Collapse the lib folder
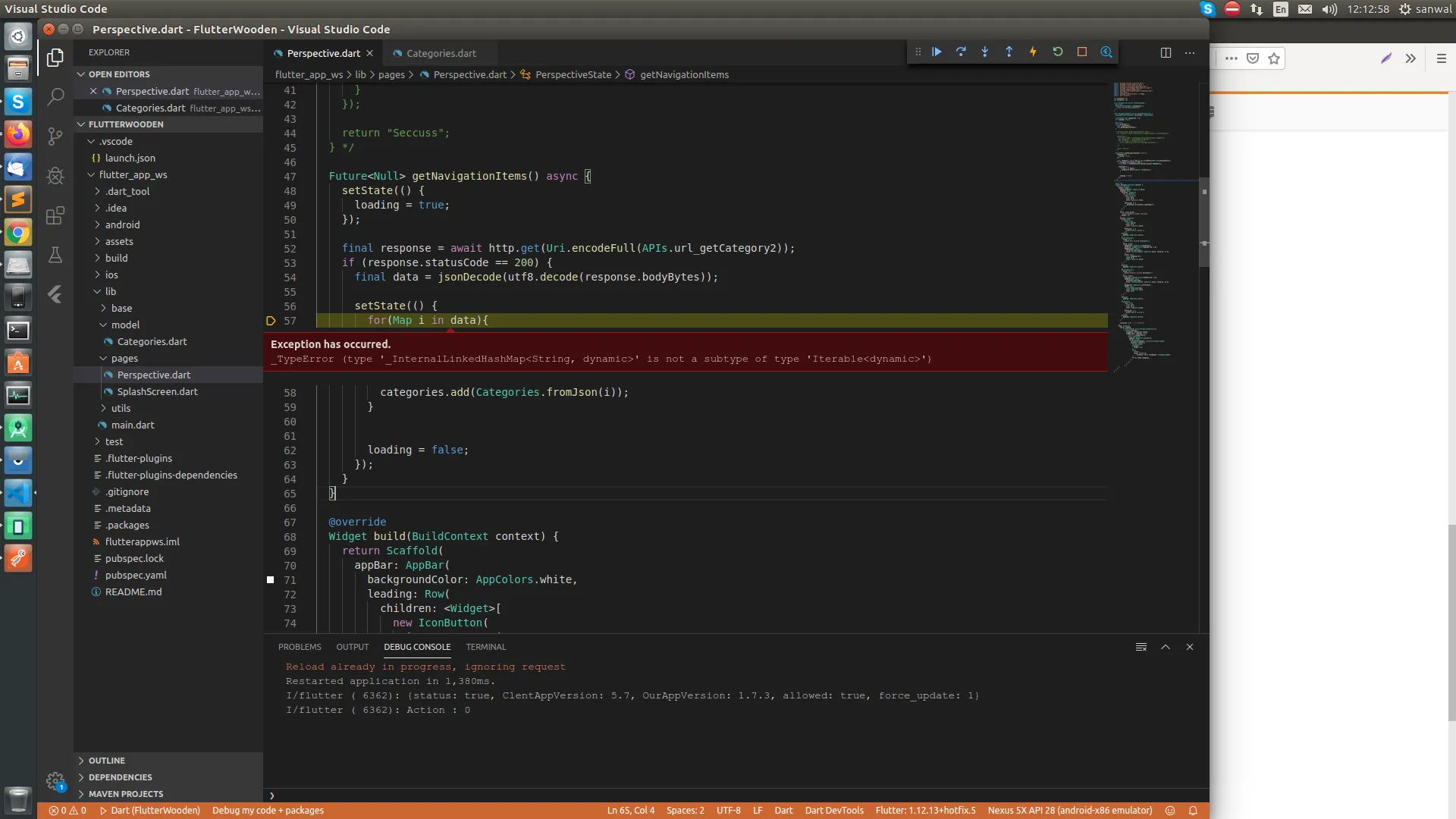Viewport: 1456px width, 819px height. (x=111, y=292)
